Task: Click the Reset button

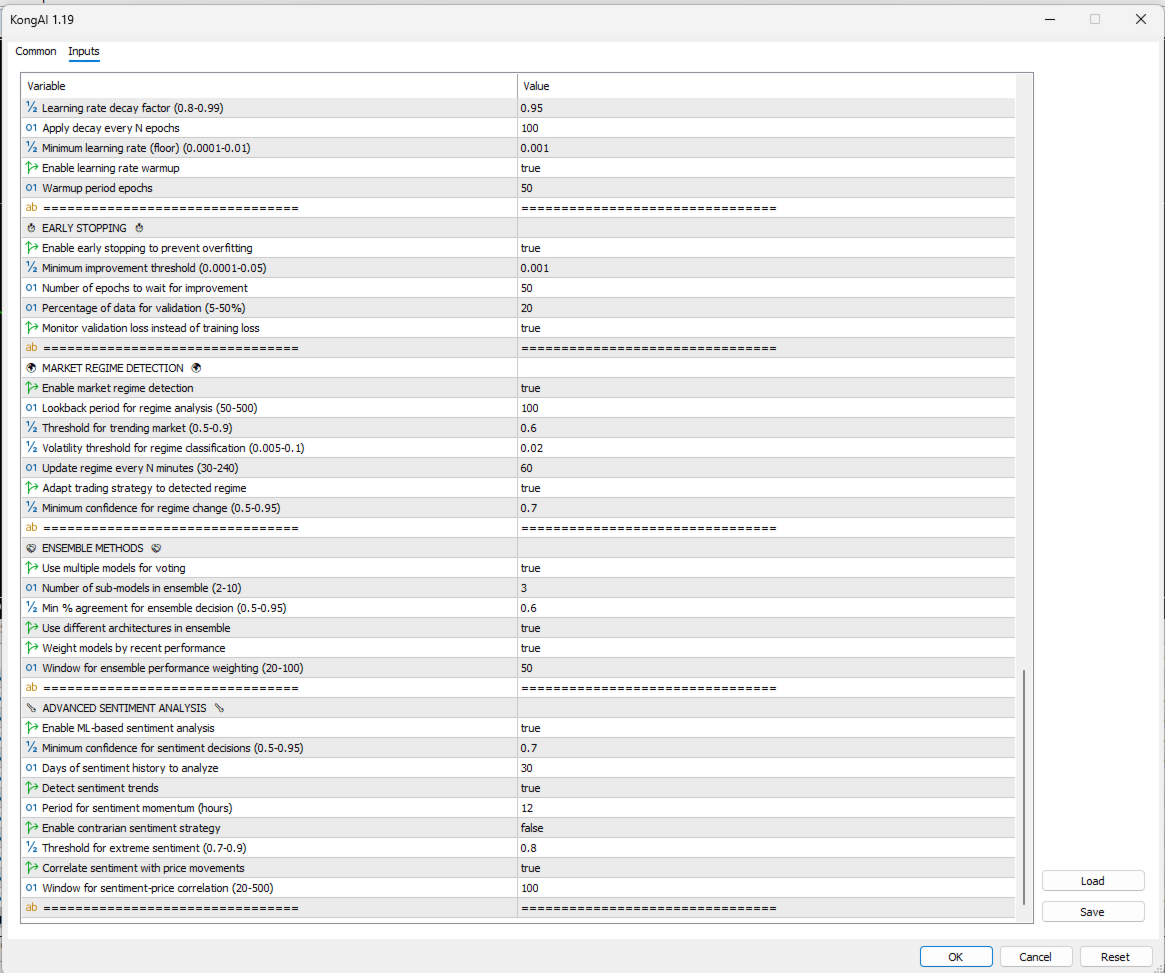Action: point(1114,957)
